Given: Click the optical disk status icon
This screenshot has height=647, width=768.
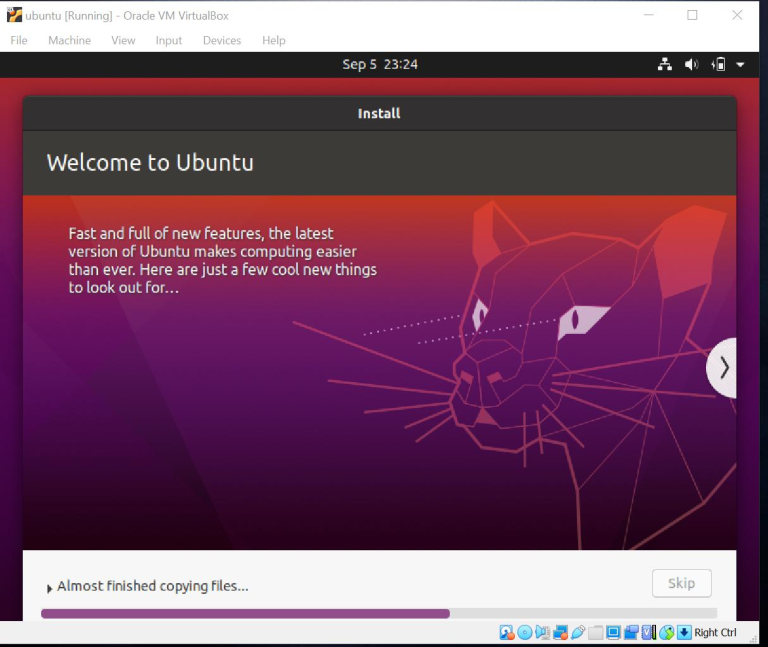Looking at the screenshot, I should (524, 633).
